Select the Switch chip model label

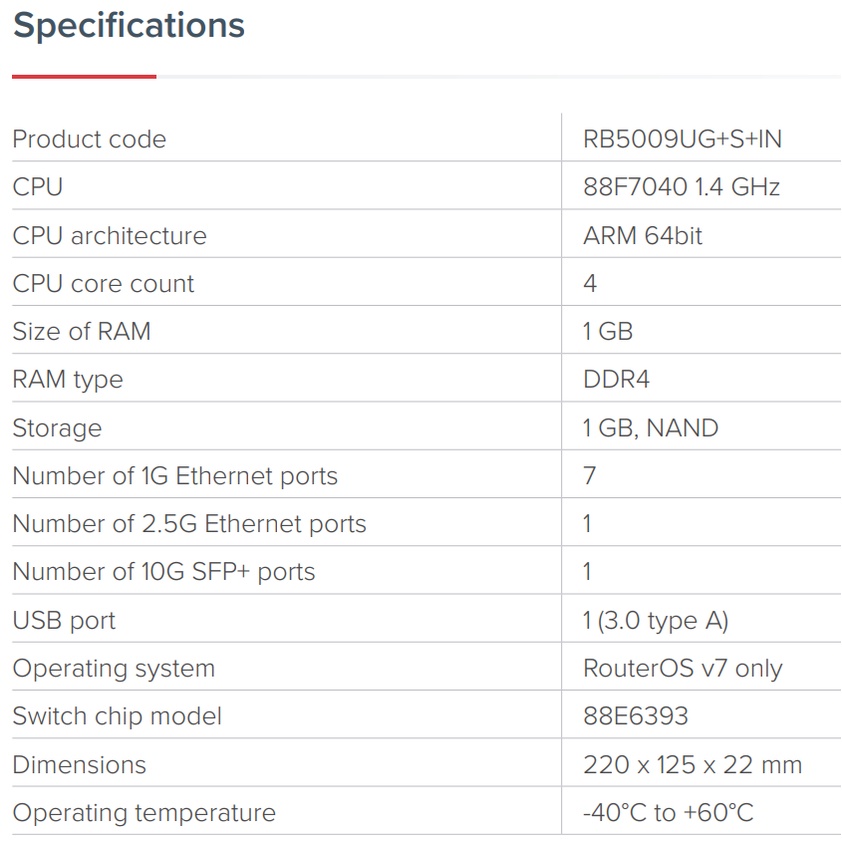point(117,716)
